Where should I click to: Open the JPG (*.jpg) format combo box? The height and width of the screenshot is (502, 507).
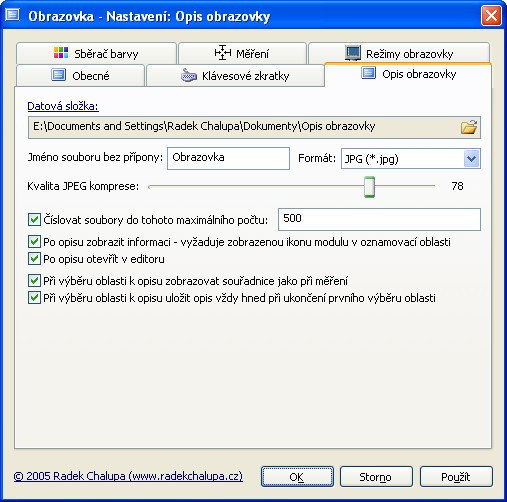tap(411, 159)
